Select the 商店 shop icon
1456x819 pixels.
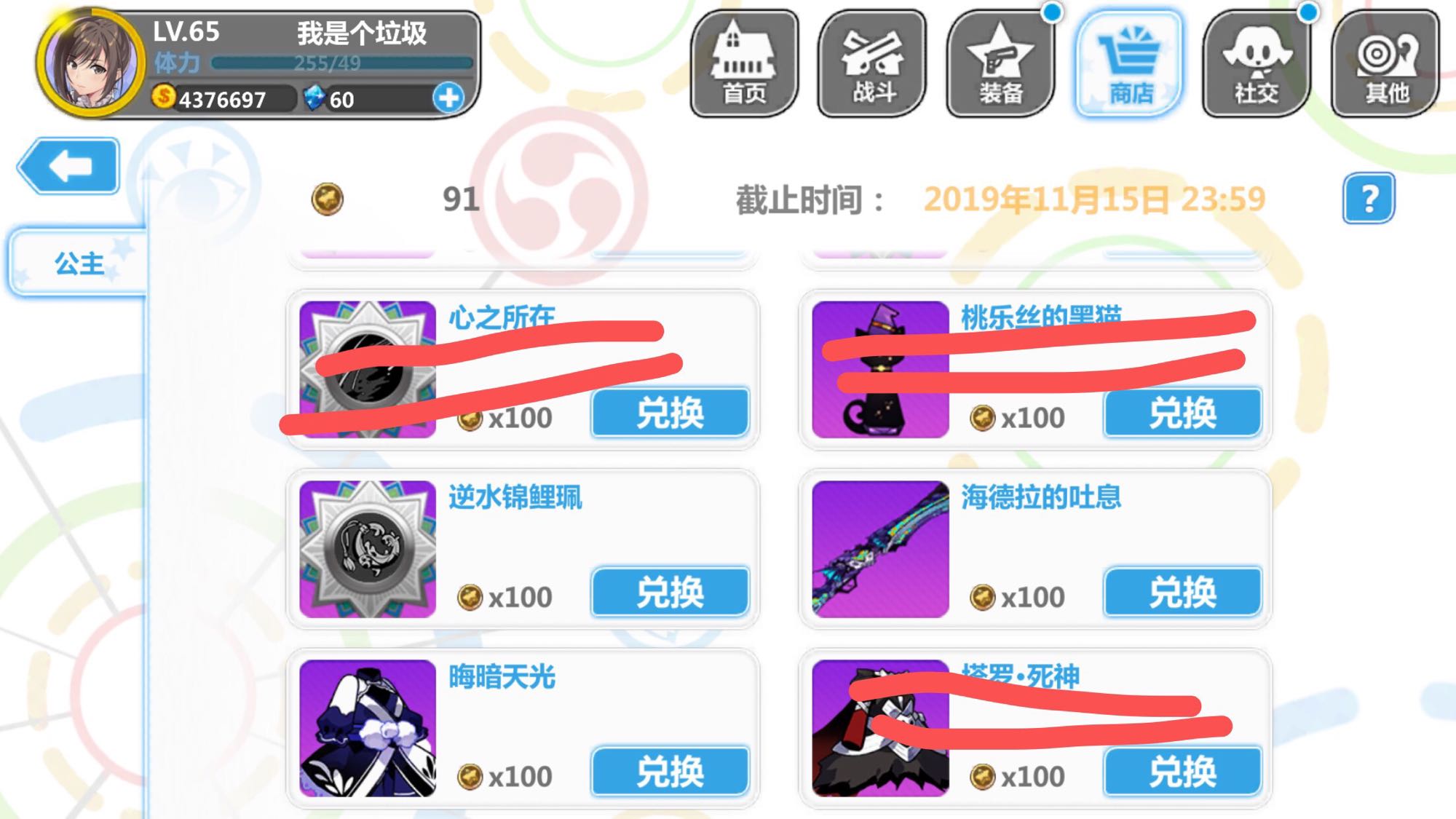click(x=1129, y=63)
